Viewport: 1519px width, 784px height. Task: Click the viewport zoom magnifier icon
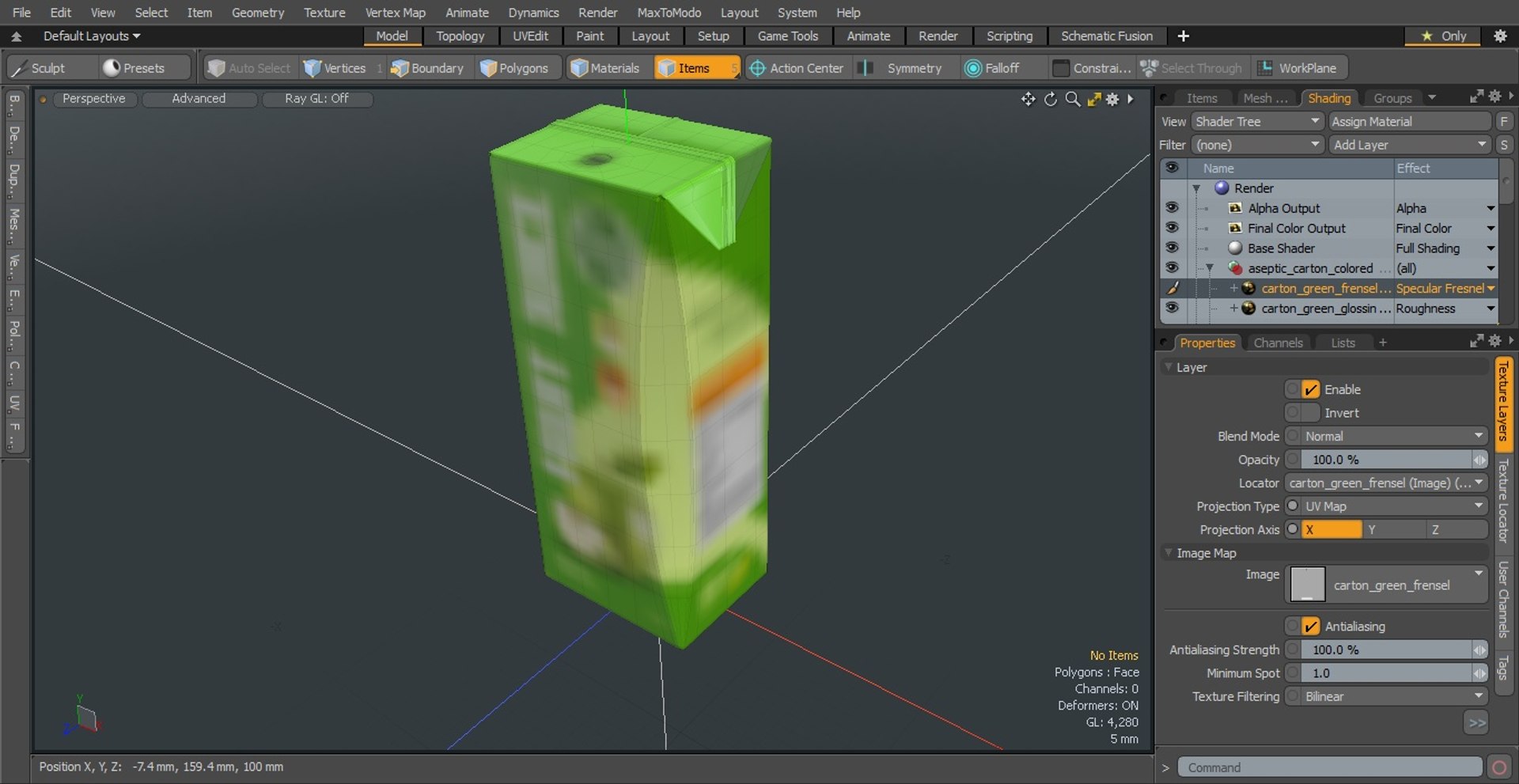(x=1072, y=99)
